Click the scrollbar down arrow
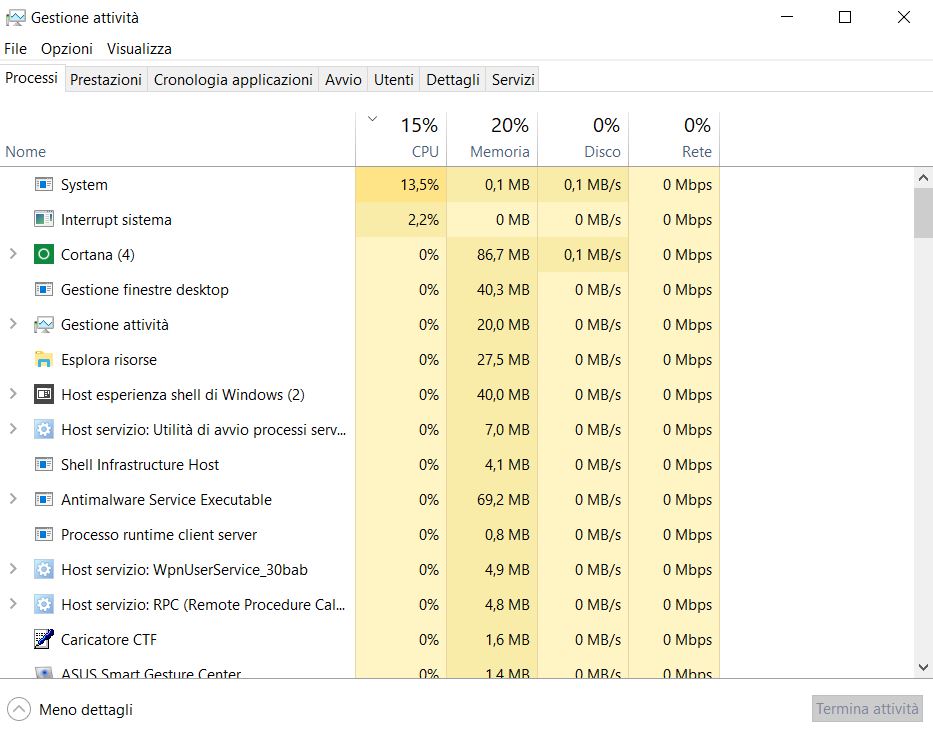933x739 pixels. point(923,668)
